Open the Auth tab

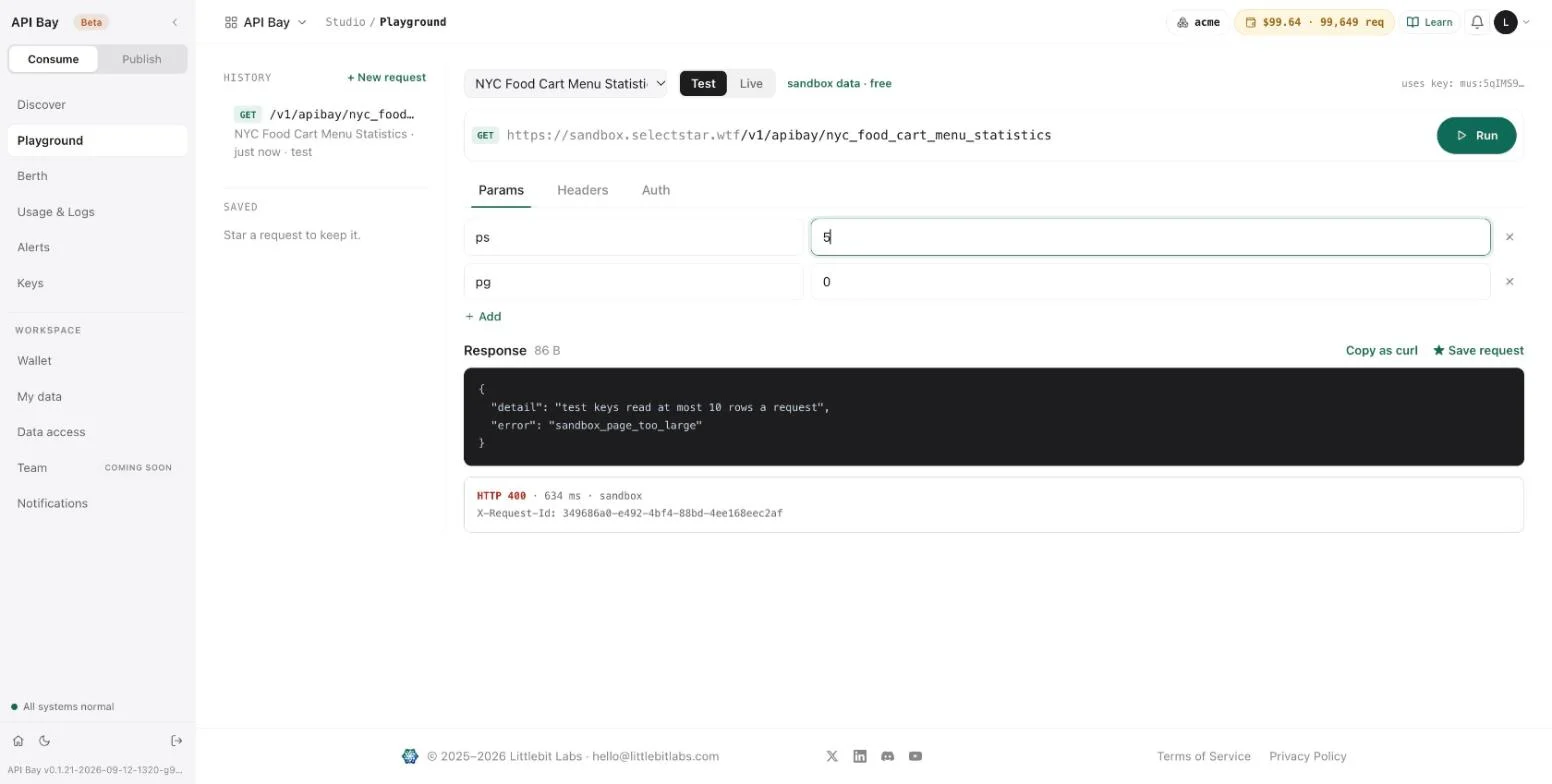656,190
